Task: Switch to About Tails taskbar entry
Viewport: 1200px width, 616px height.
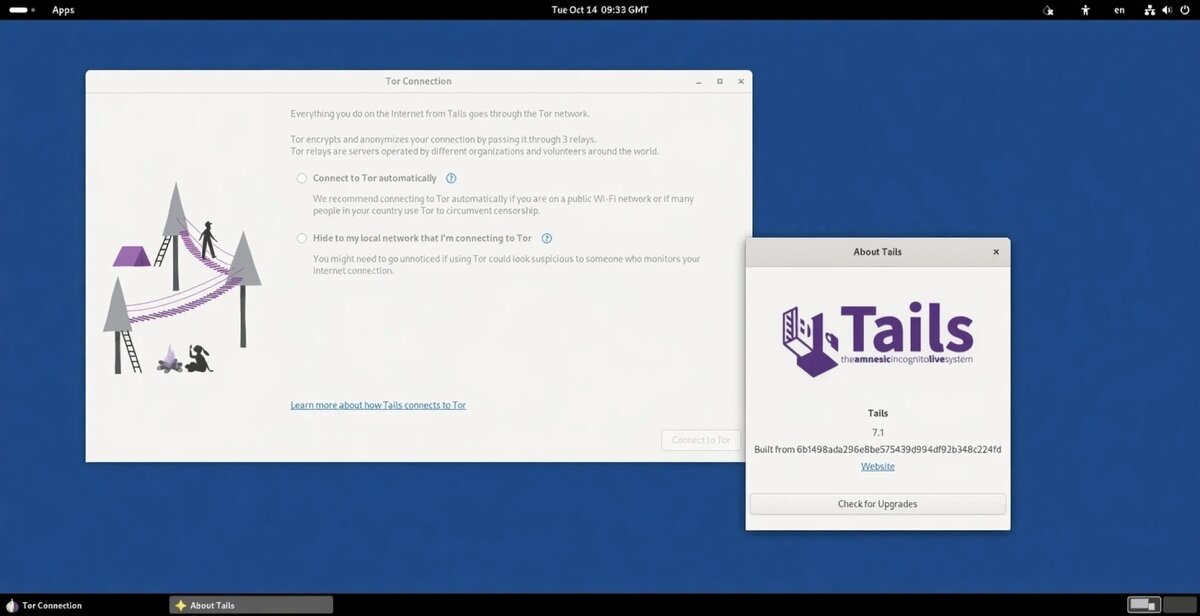Action: pyautogui.click(x=251, y=605)
